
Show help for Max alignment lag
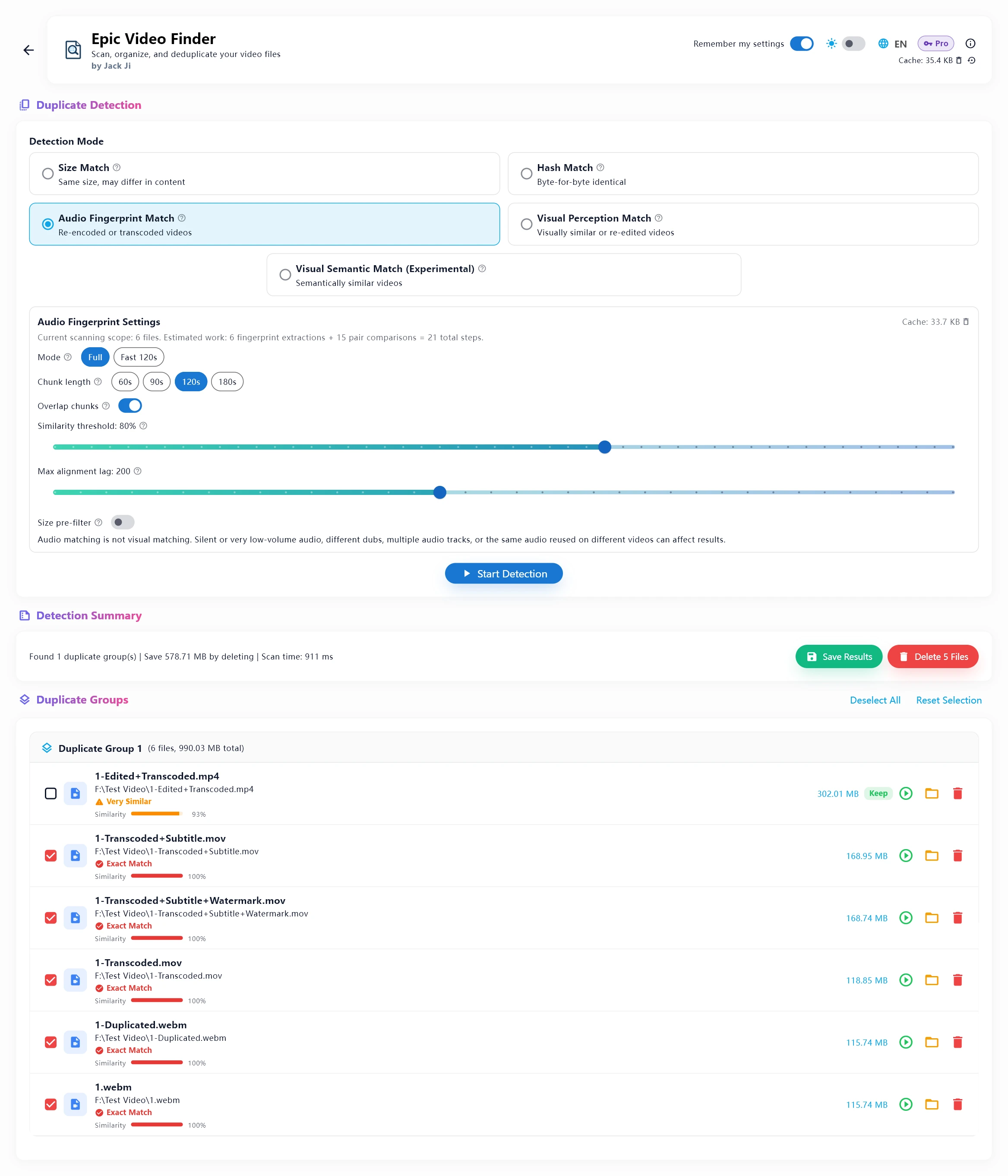pos(137,471)
